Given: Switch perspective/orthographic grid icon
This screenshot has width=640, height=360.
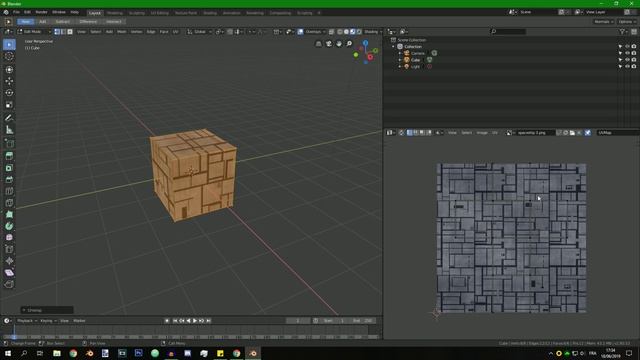Looking at the screenshot, I should (318, 44).
